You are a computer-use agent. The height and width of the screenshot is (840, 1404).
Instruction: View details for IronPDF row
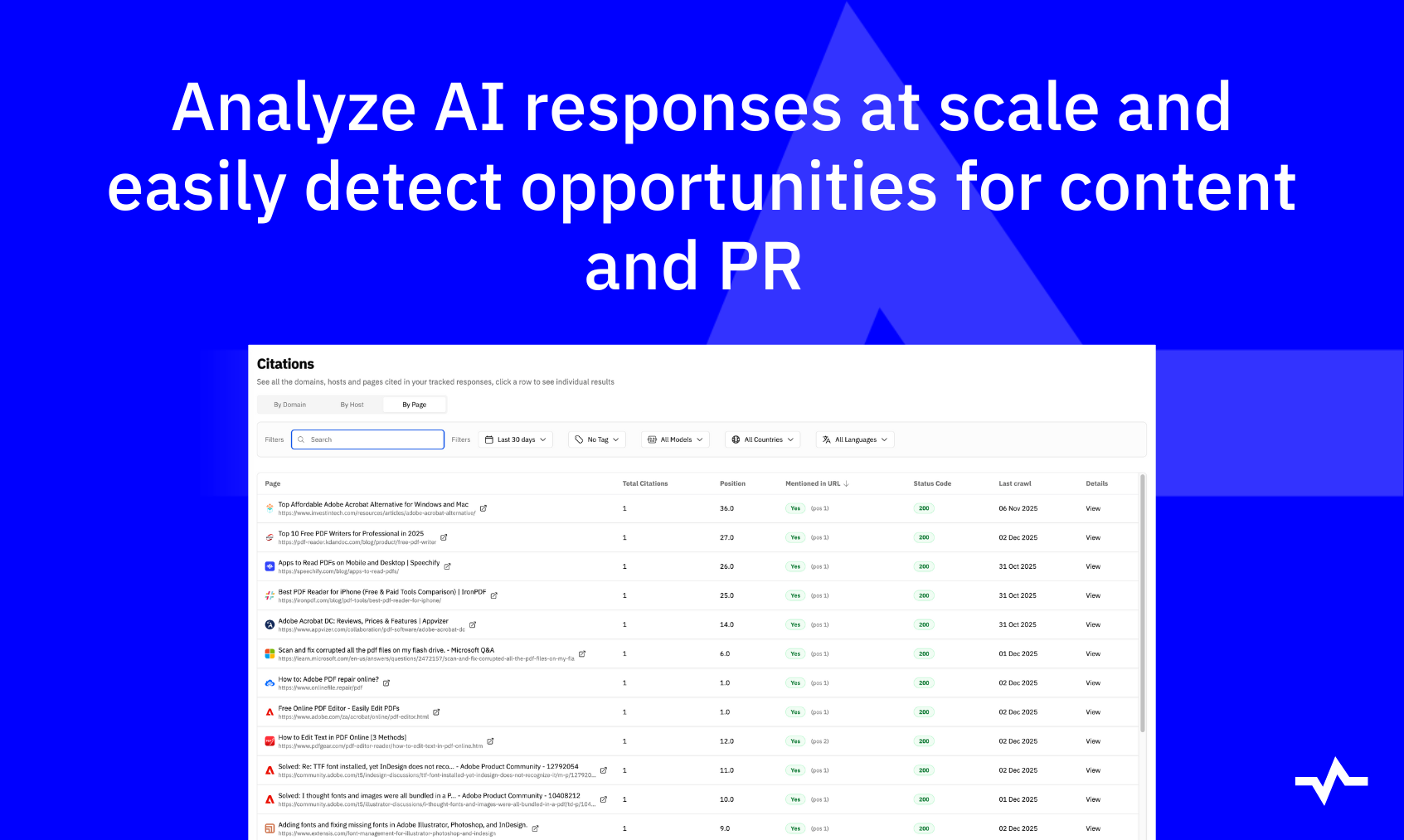coord(1093,595)
